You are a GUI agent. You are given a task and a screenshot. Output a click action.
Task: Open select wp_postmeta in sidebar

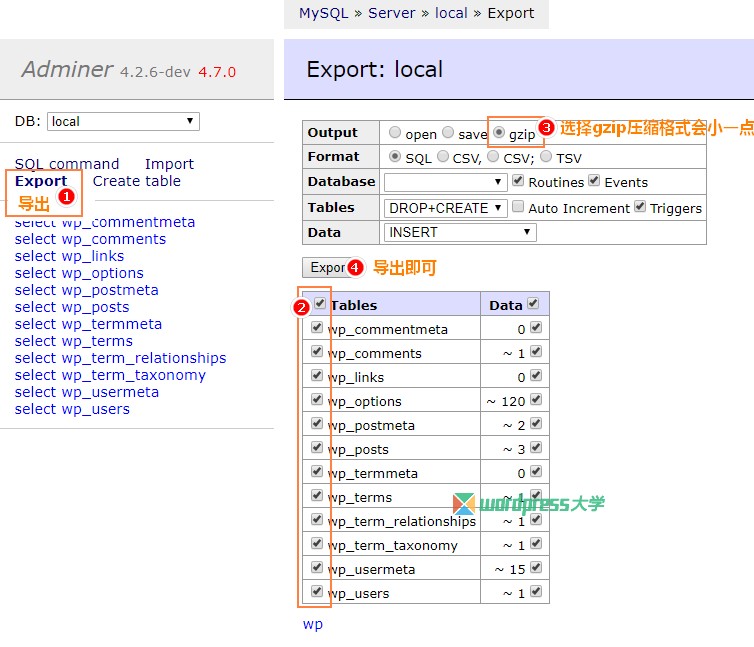110,290
